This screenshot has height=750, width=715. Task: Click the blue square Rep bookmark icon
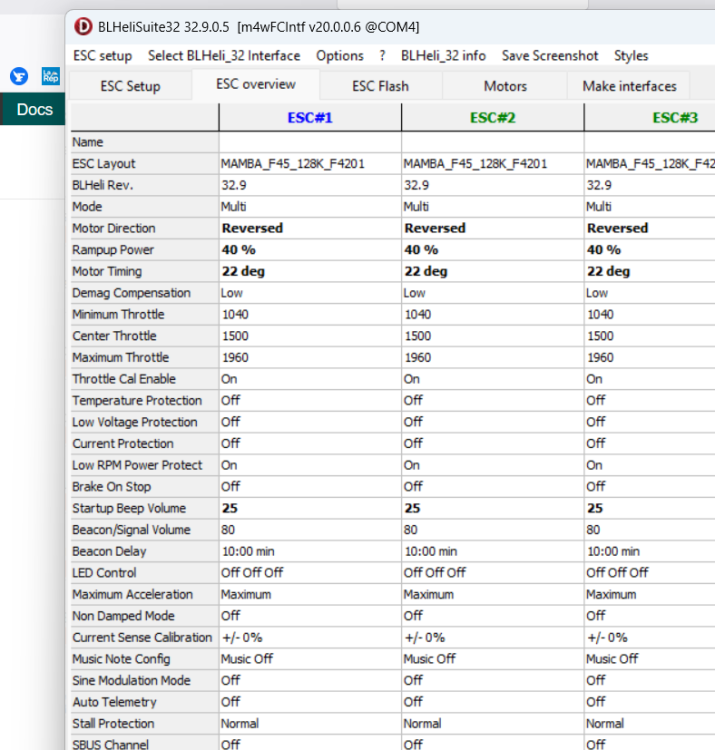tap(50, 76)
